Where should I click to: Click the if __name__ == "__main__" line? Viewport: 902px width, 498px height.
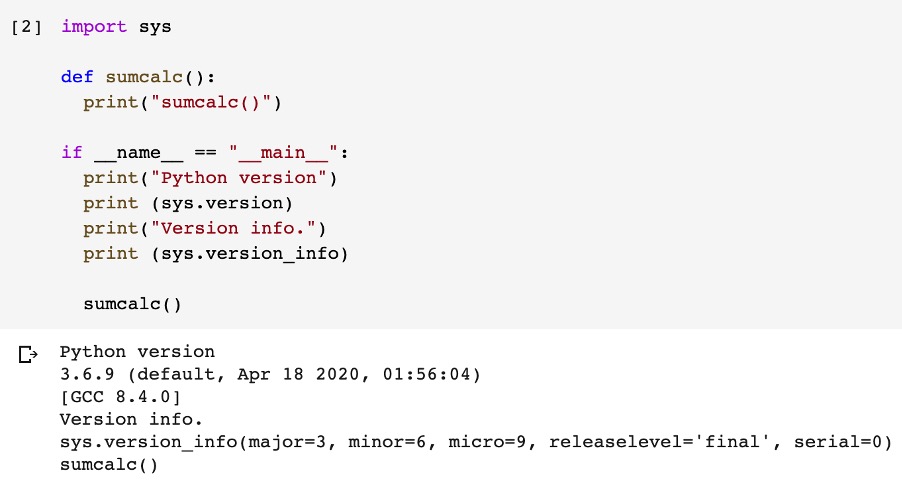(204, 153)
